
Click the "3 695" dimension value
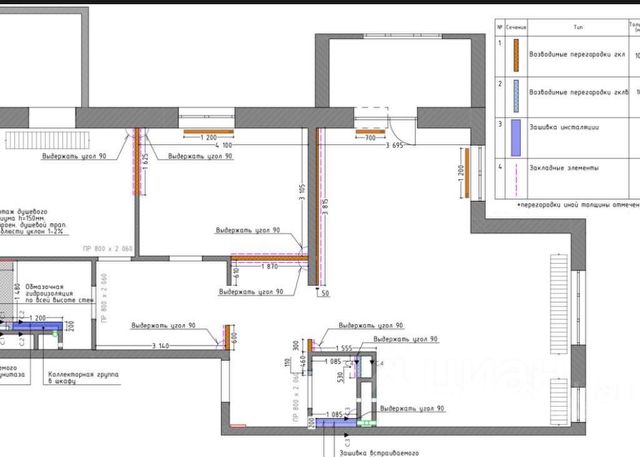coord(394,145)
